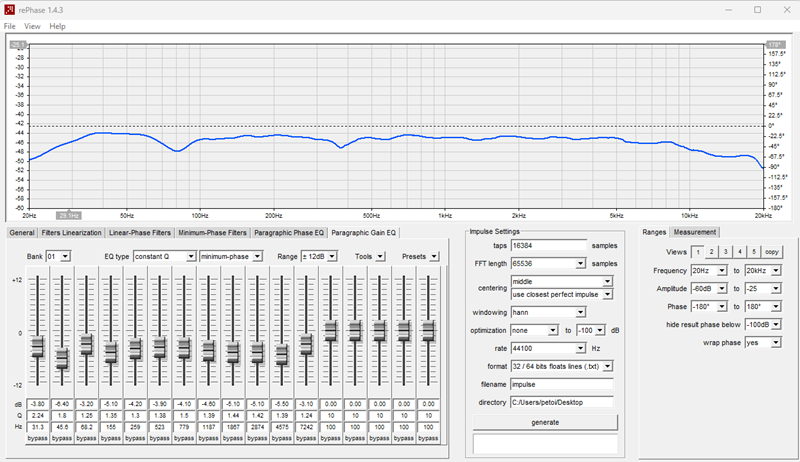The image size is (800, 462).
Task: Click the Q value field showing 2.24
Action: coord(37,416)
